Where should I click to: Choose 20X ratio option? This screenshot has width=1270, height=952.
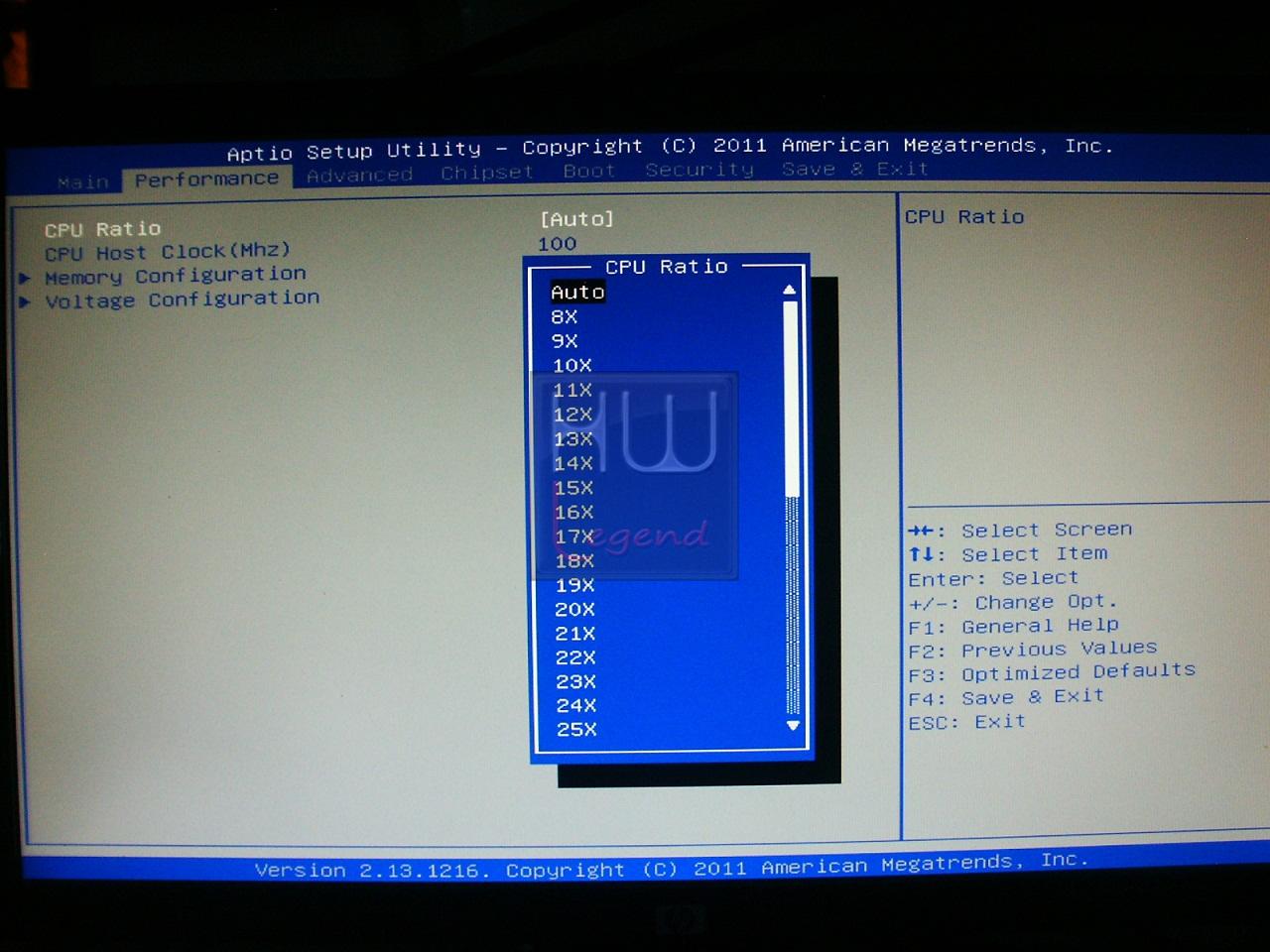(574, 610)
